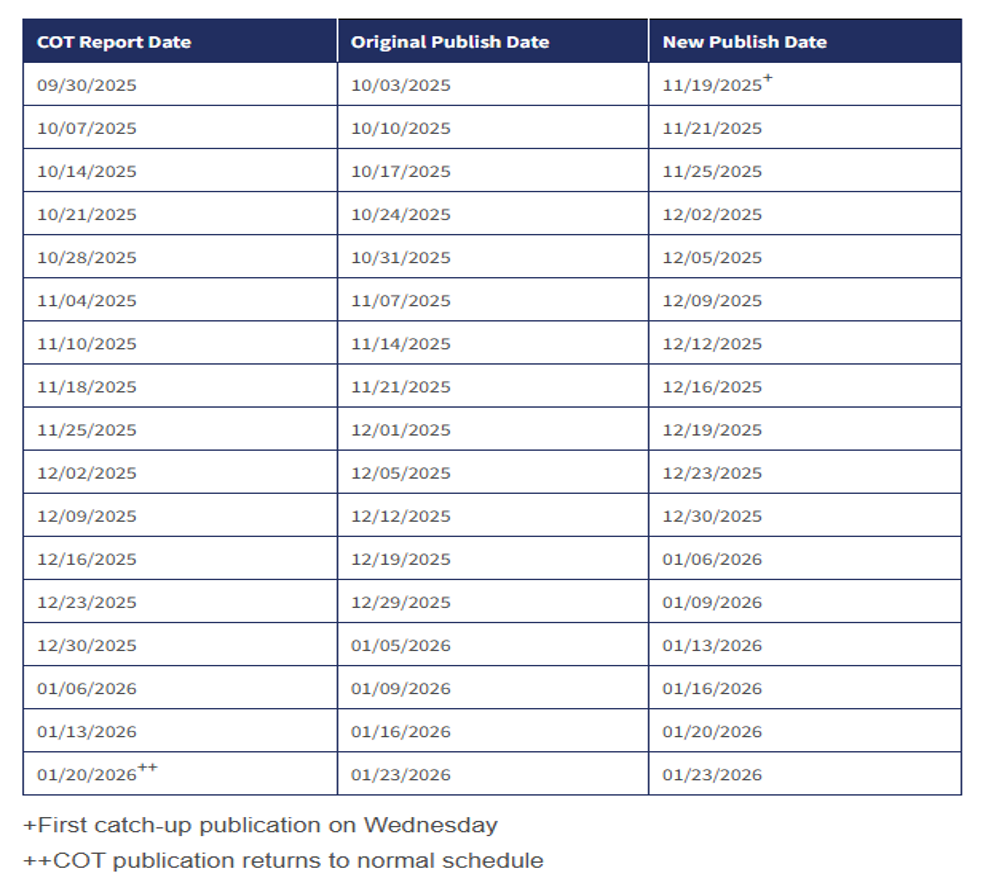
Task: Select 01/16/2026 in Original Publish Date column
Action: pos(401,731)
